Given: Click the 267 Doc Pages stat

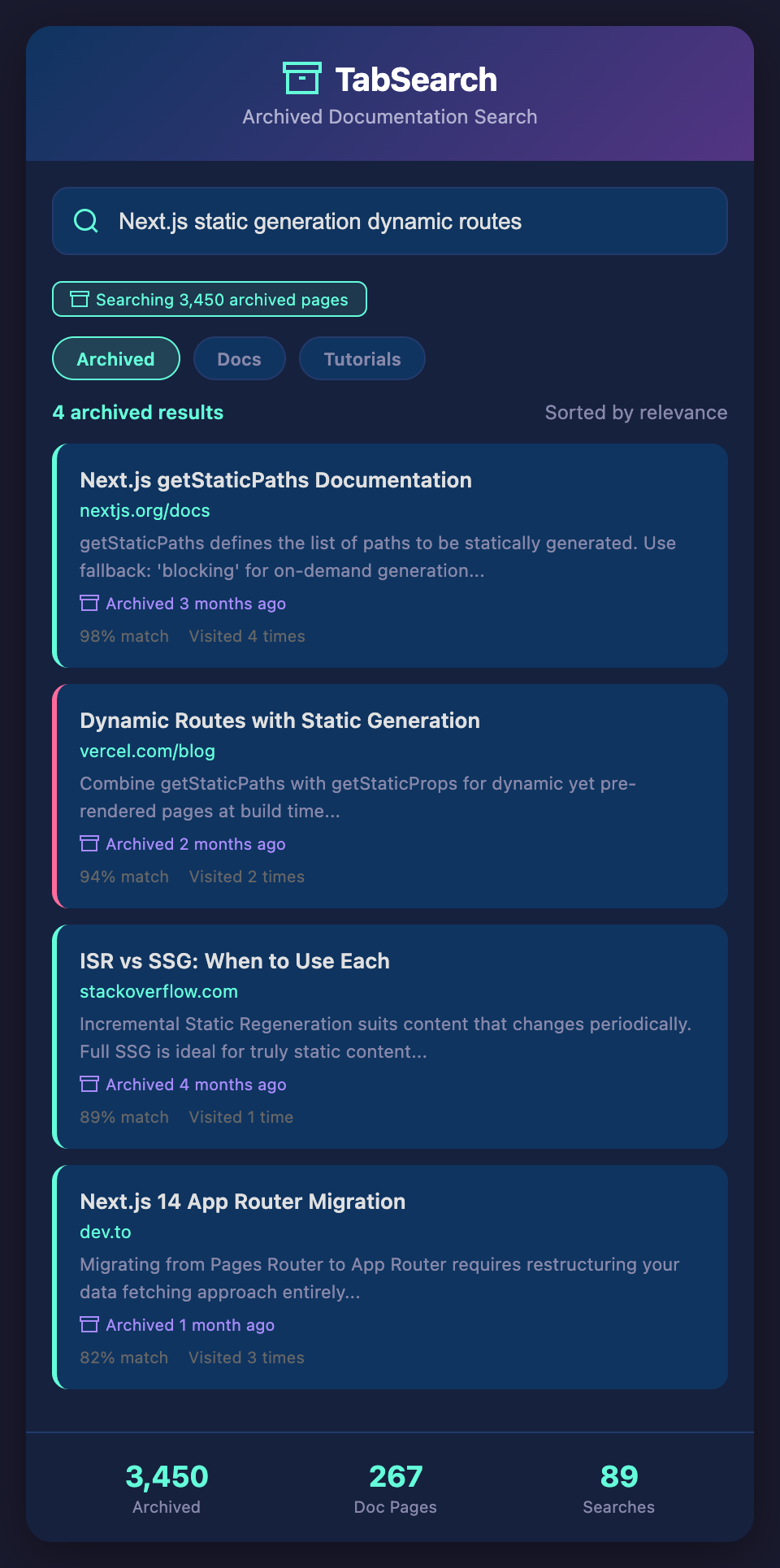Looking at the screenshot, I should click(396, 1488).
